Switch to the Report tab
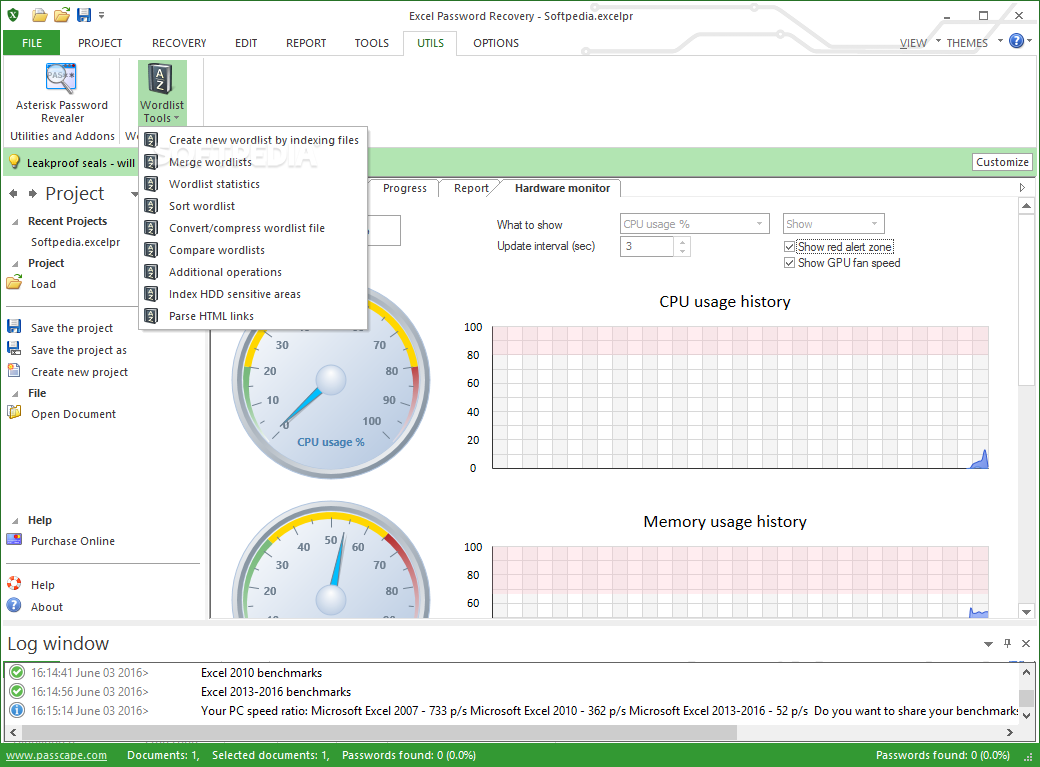1040x767 pixels. 471,188
